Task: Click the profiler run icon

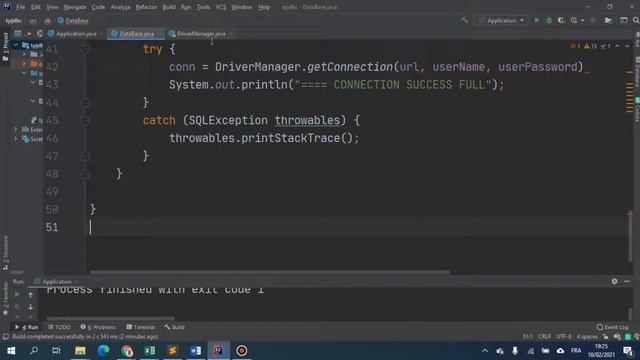Action: 574,20
